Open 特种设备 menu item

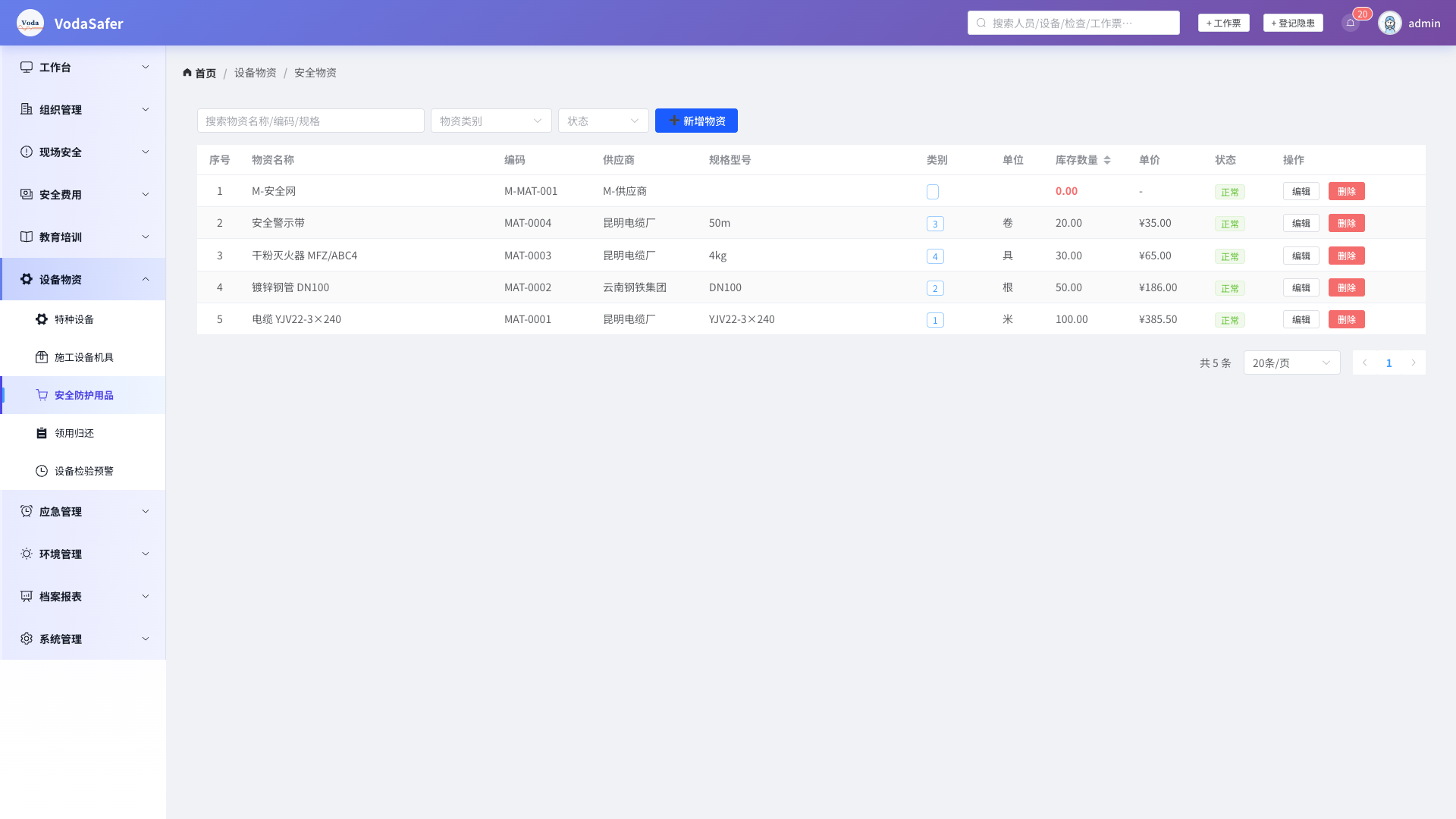pyautogui.click(x=83, y=319)
